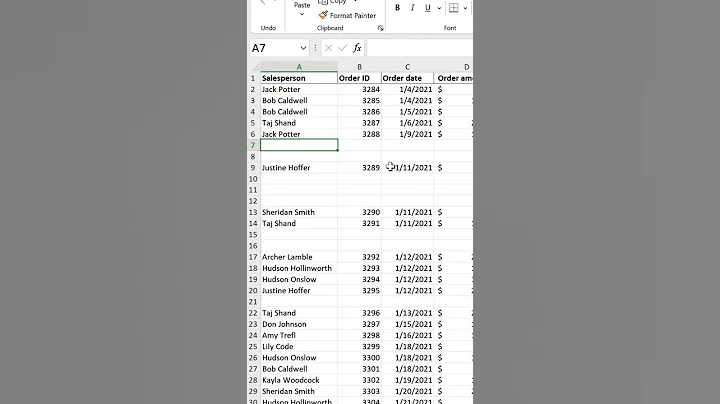
Task: Click the Format Painter button
Action: (x=347, y=15)
